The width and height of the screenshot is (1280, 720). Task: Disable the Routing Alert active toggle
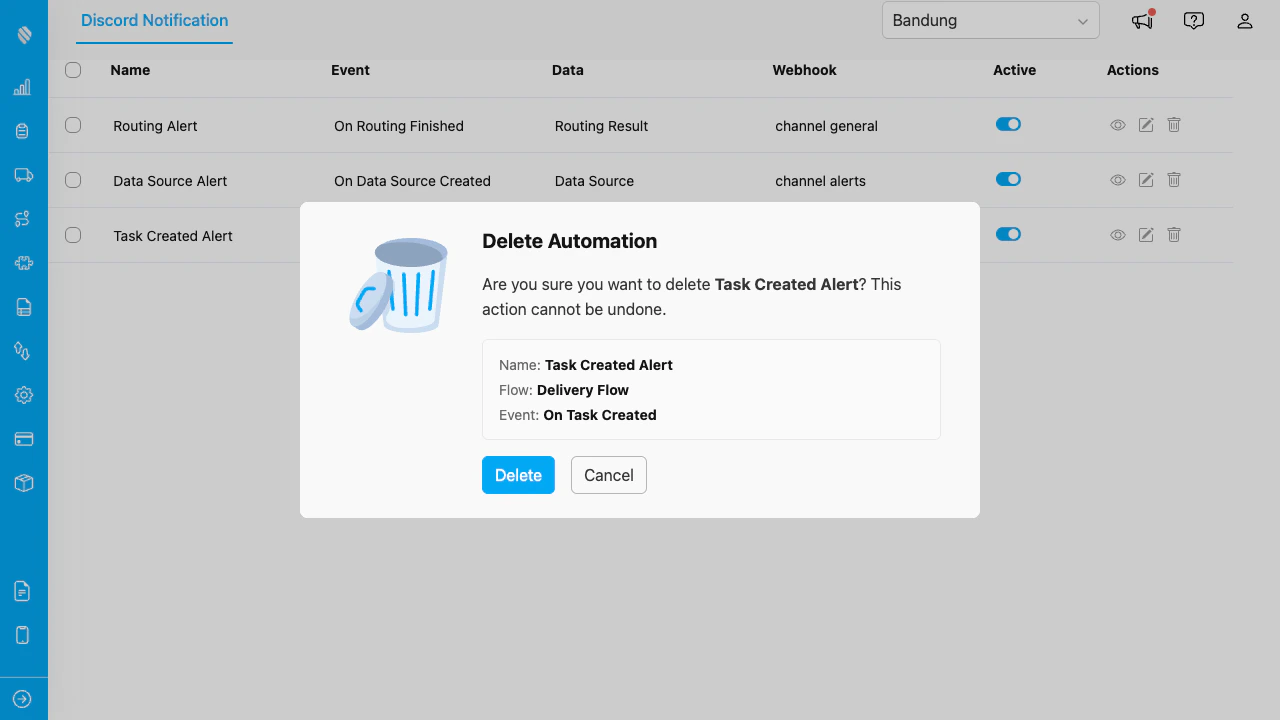1008,124
